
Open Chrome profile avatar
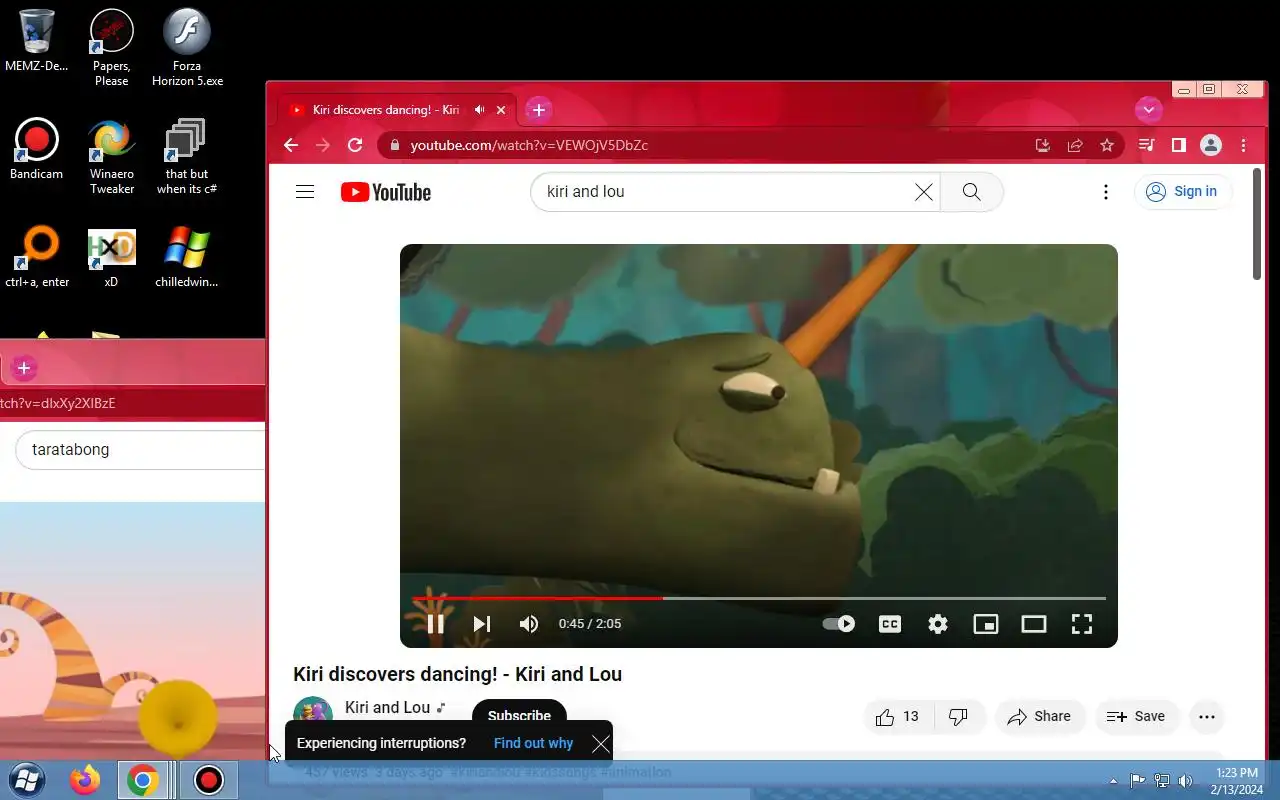pos(1211,145)
